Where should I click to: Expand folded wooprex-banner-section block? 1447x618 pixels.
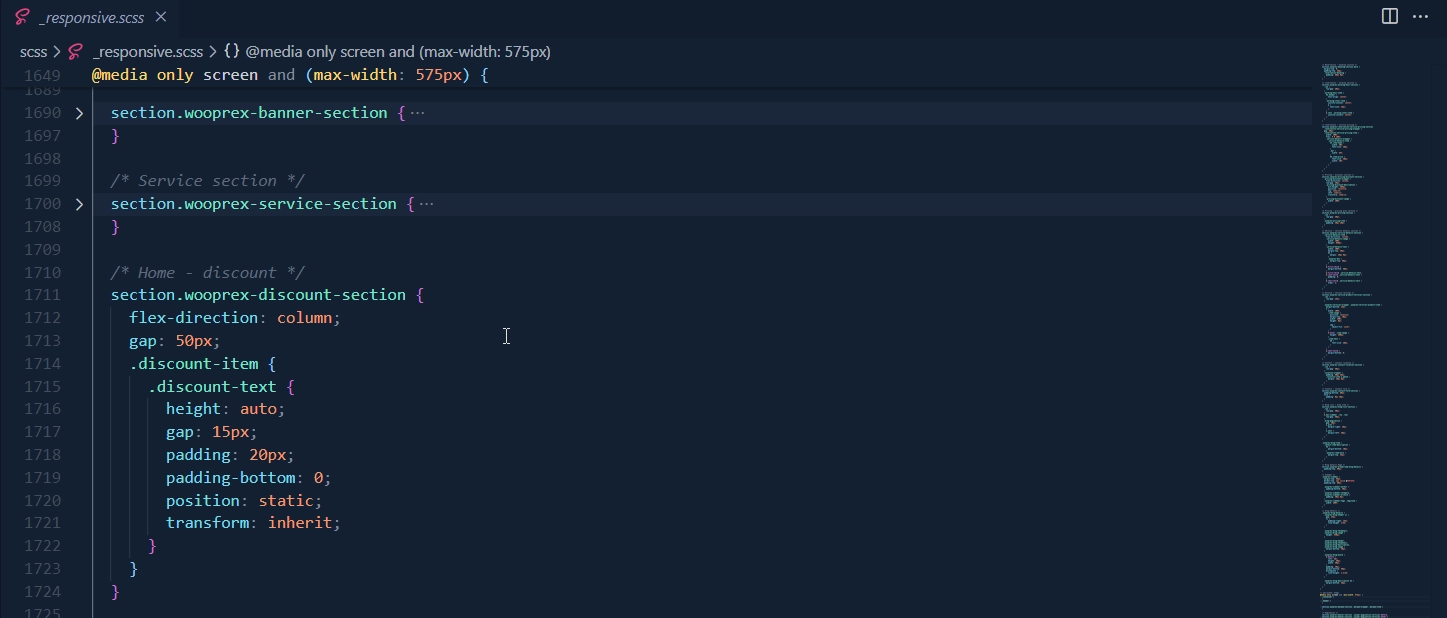[x=79, y=113]
